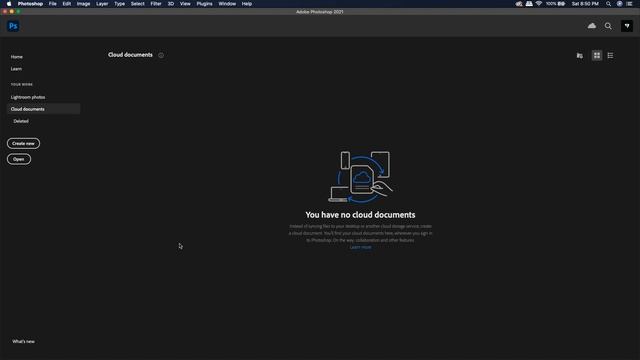Follow the Learn more link
Image resolution: width=640 pixels, height=360 pixels.
click(360, 247)
